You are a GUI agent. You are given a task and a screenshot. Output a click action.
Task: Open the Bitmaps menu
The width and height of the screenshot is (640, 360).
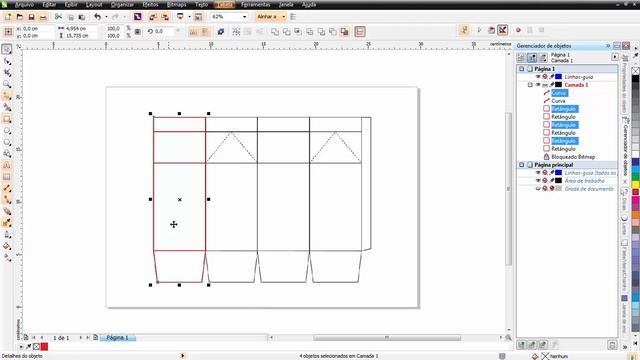pos(176,4)
